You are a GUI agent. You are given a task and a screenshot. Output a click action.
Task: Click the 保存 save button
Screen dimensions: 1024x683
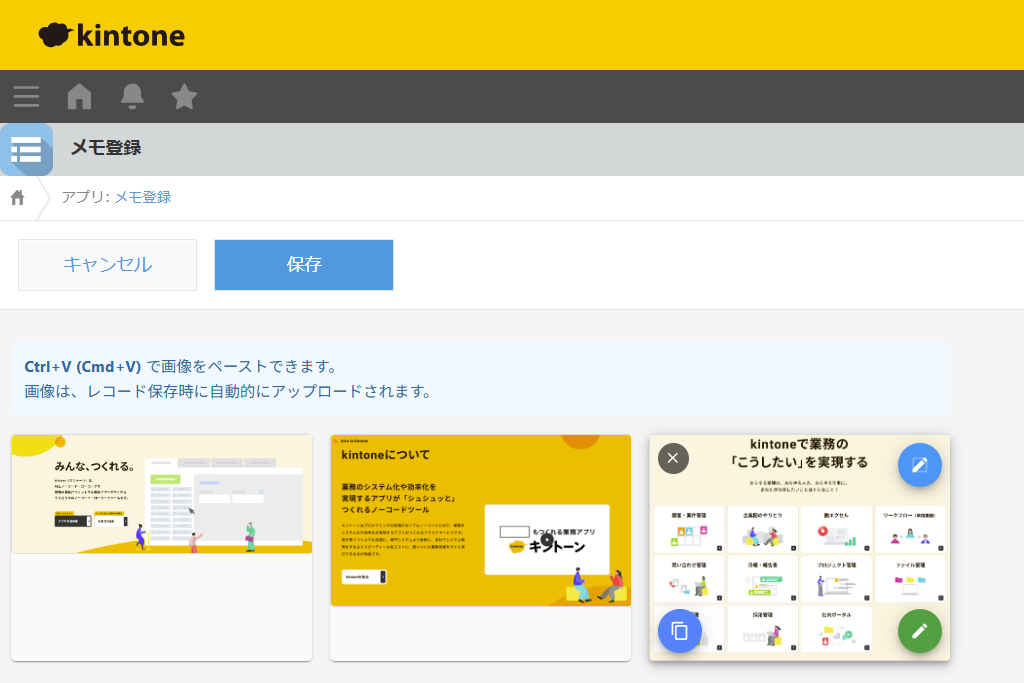click(303, 264)
